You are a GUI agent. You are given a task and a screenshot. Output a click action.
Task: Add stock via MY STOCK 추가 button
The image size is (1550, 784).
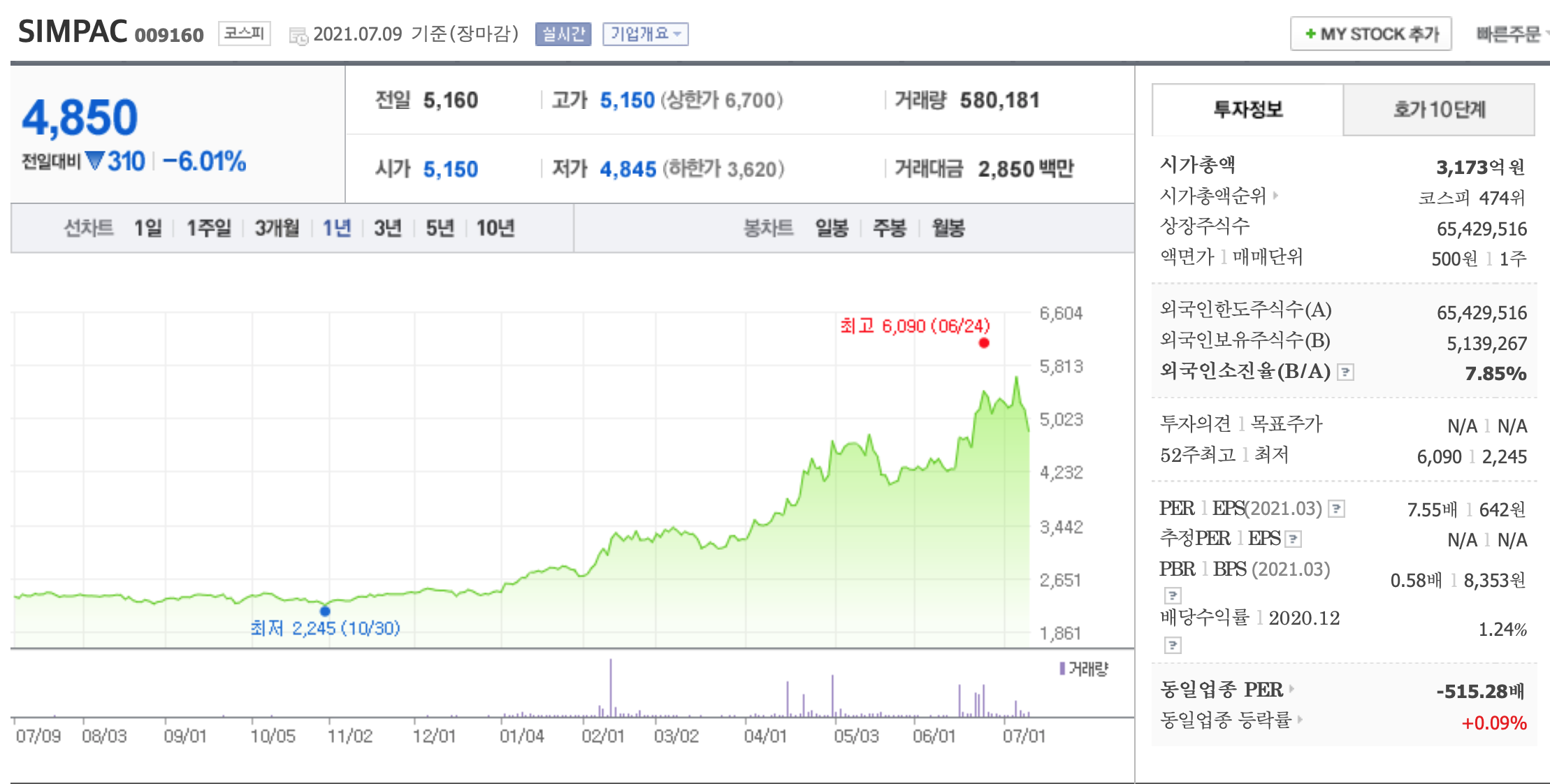1371,34
